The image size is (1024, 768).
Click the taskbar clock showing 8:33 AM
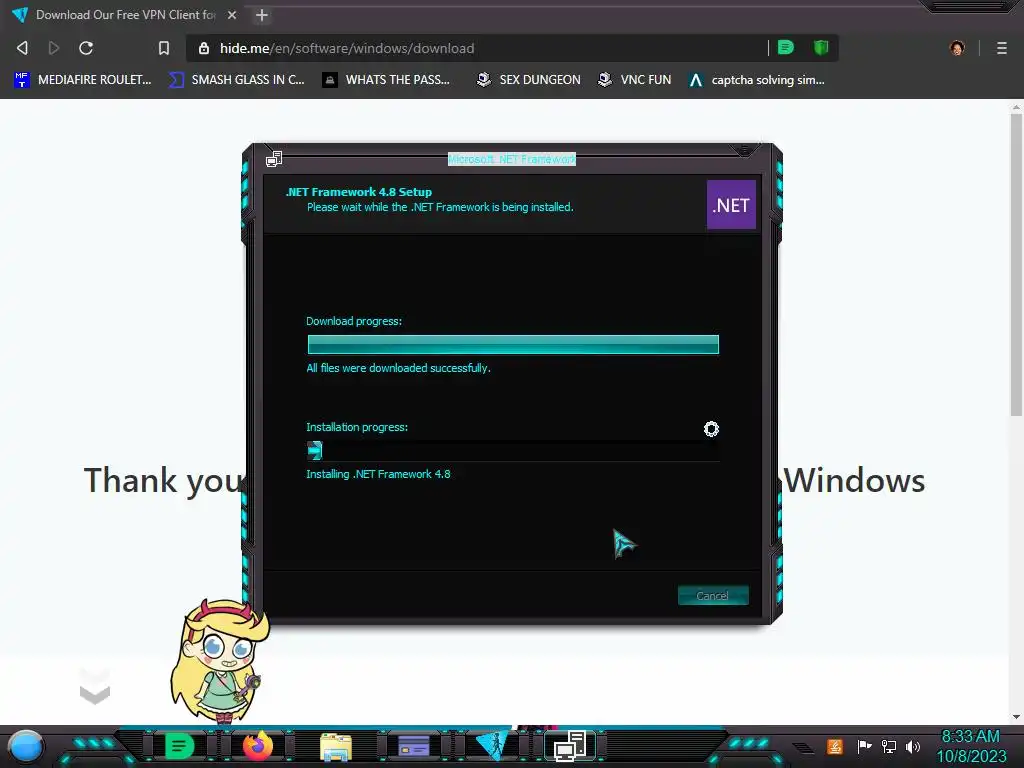971,746
